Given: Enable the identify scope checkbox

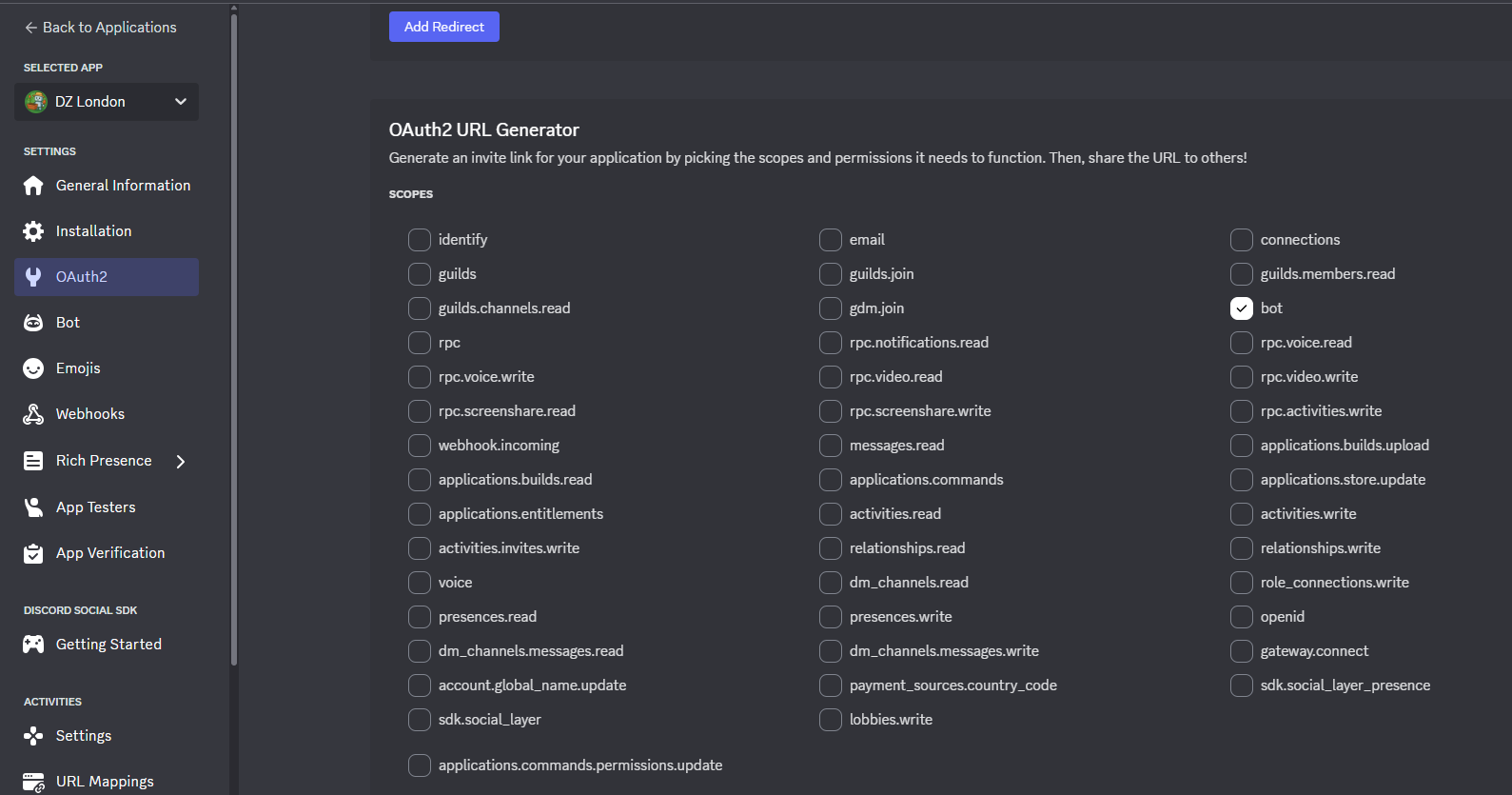Looking at the screenshot, I should (420, 240).
